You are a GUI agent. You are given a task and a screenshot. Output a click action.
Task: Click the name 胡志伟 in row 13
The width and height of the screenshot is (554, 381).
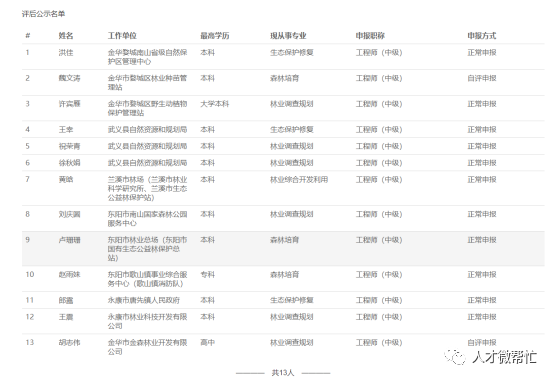pyautogui.click(x=69, y=342)
